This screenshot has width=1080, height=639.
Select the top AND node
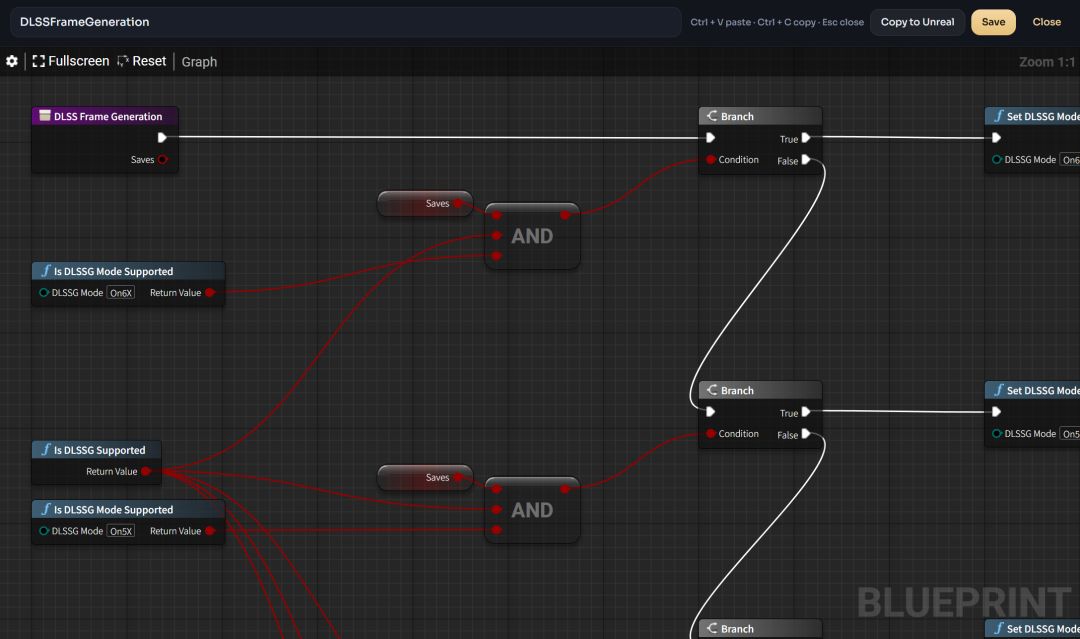point(532,235)
